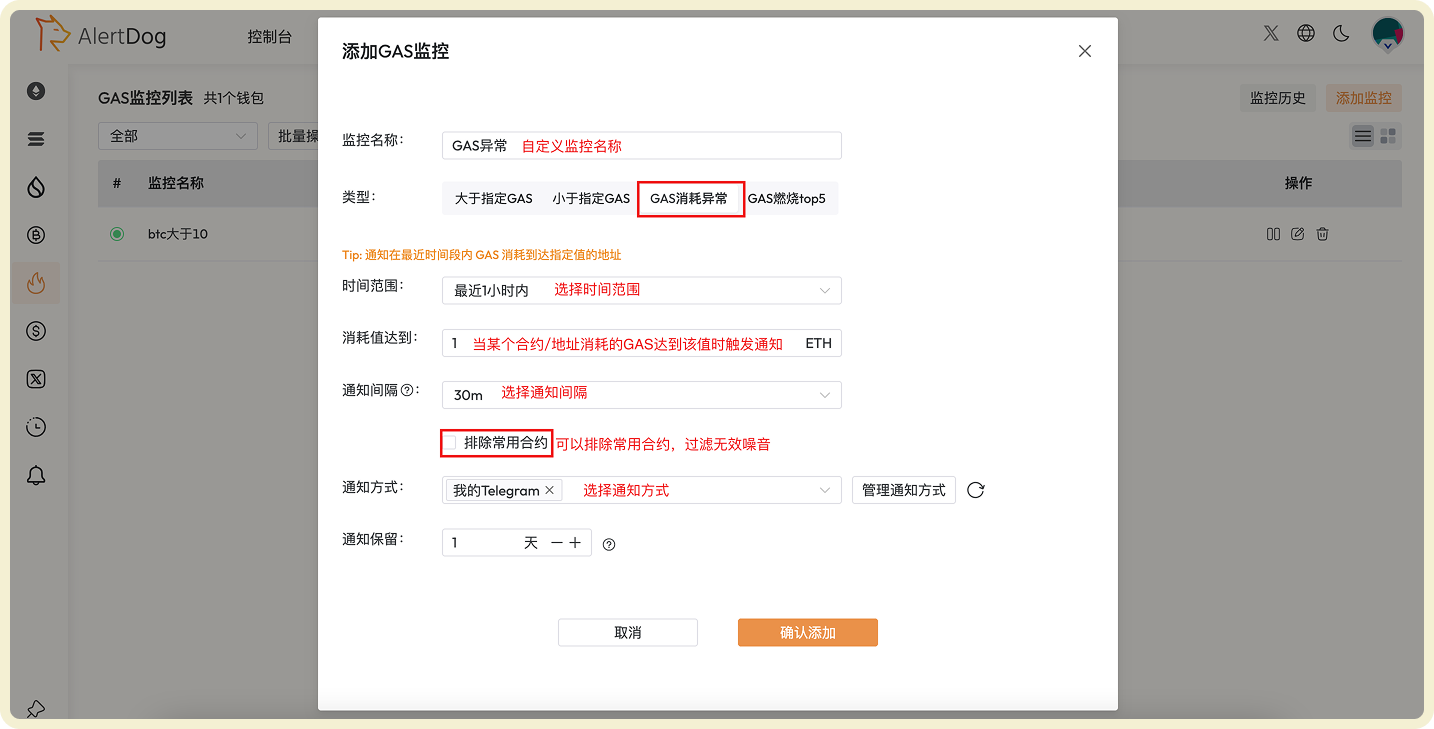Remove 我的Telegram from notification methods
The width and height of the screenshot is (1434, 729).
pos(549,489)
